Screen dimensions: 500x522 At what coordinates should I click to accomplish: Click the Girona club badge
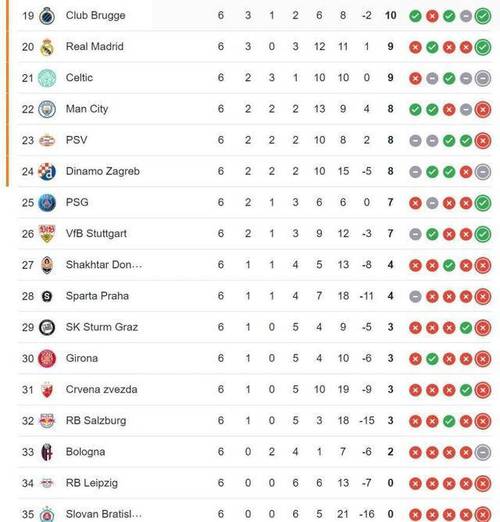[x=47, y=359]
